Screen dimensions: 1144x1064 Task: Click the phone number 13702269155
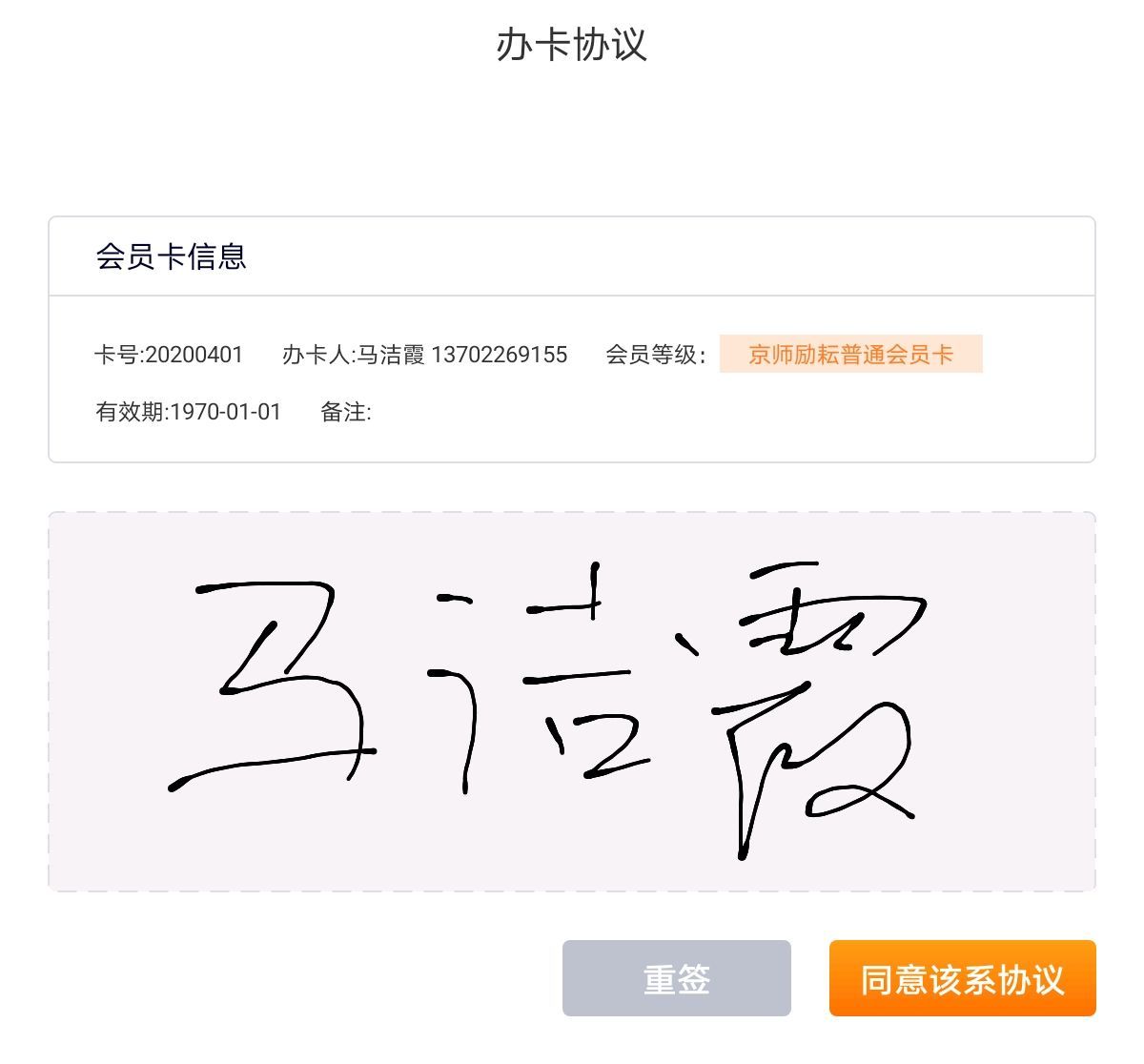pyautogui.click(x=500, y=355)
